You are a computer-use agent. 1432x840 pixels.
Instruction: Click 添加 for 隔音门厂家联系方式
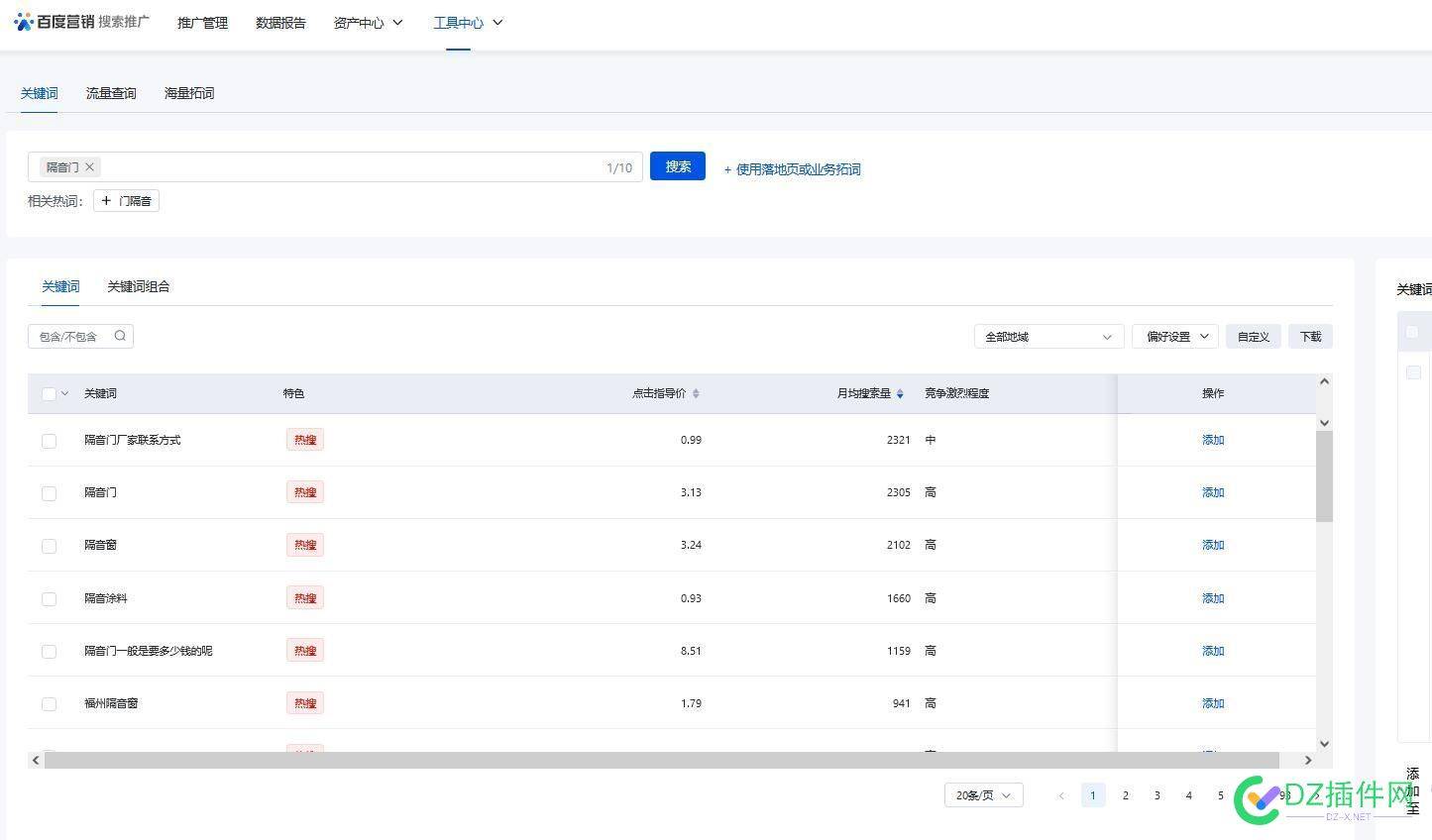1213,440
